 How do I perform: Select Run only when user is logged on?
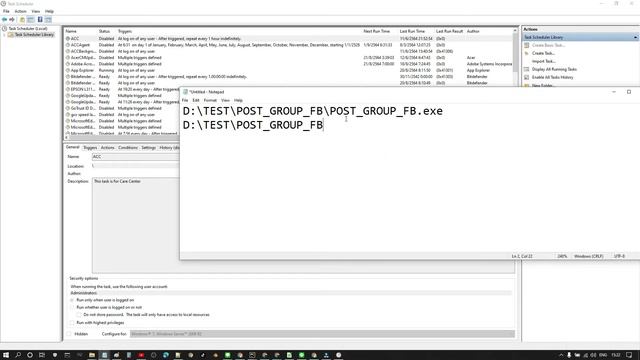pos(72,300)
